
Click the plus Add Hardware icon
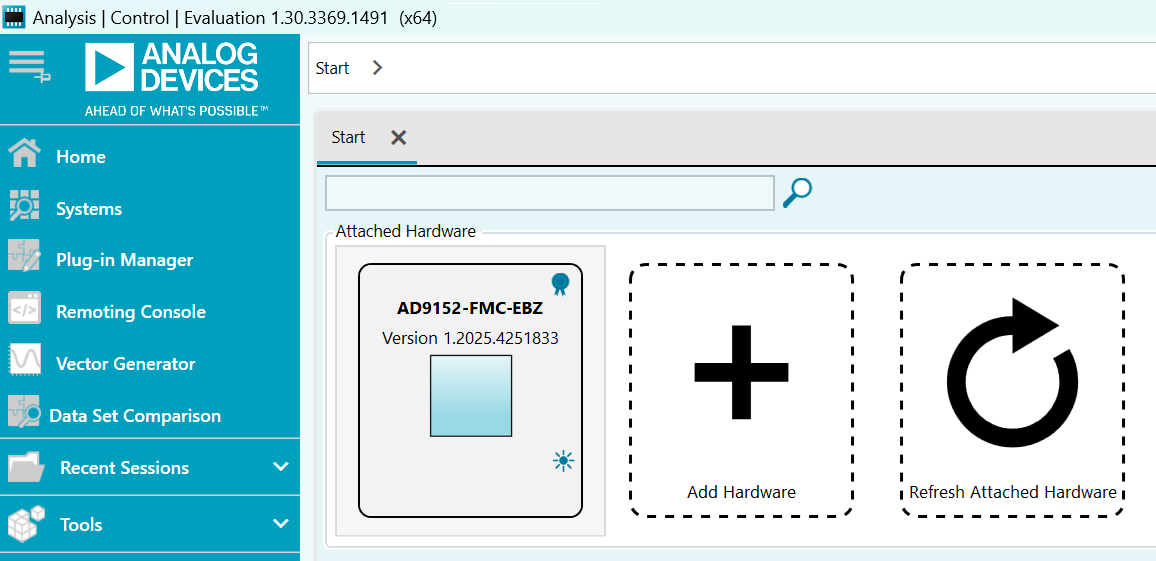(741, 372)
